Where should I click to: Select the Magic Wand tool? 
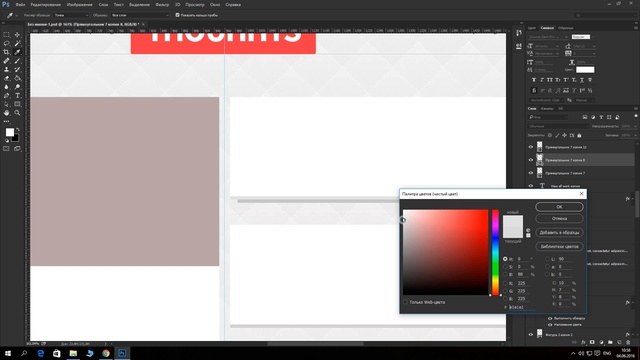click(18, 43)
